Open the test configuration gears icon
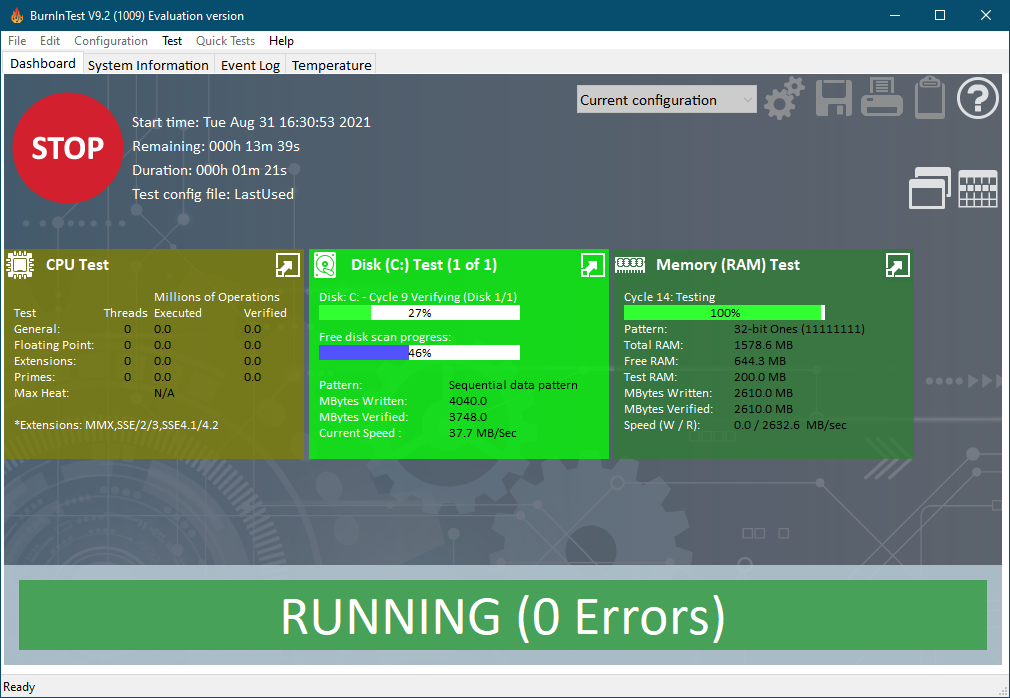This screenshot has height=698, width=1010. click(x=784, y=99)
